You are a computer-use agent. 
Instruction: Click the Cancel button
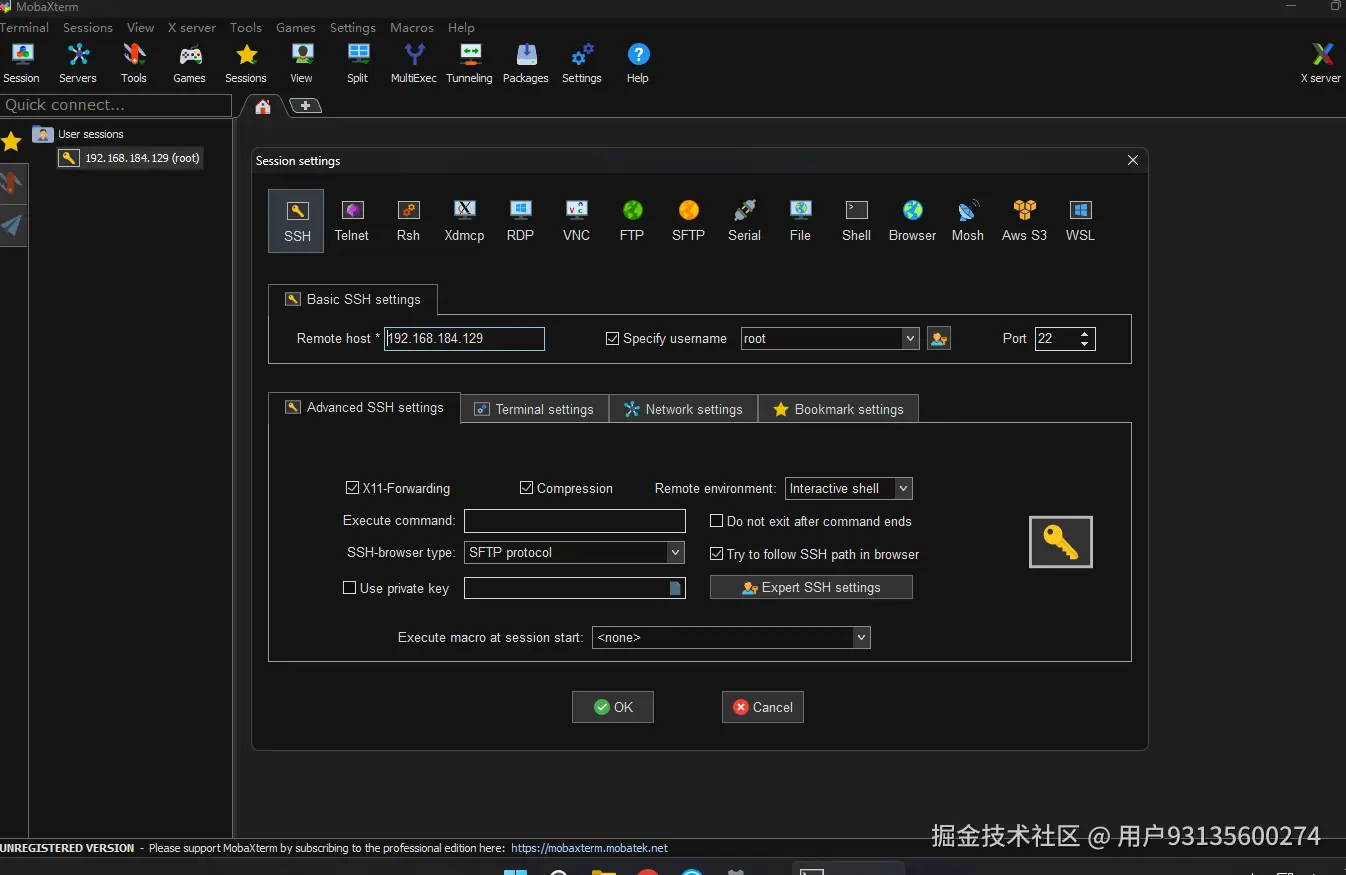pos(763,707)
